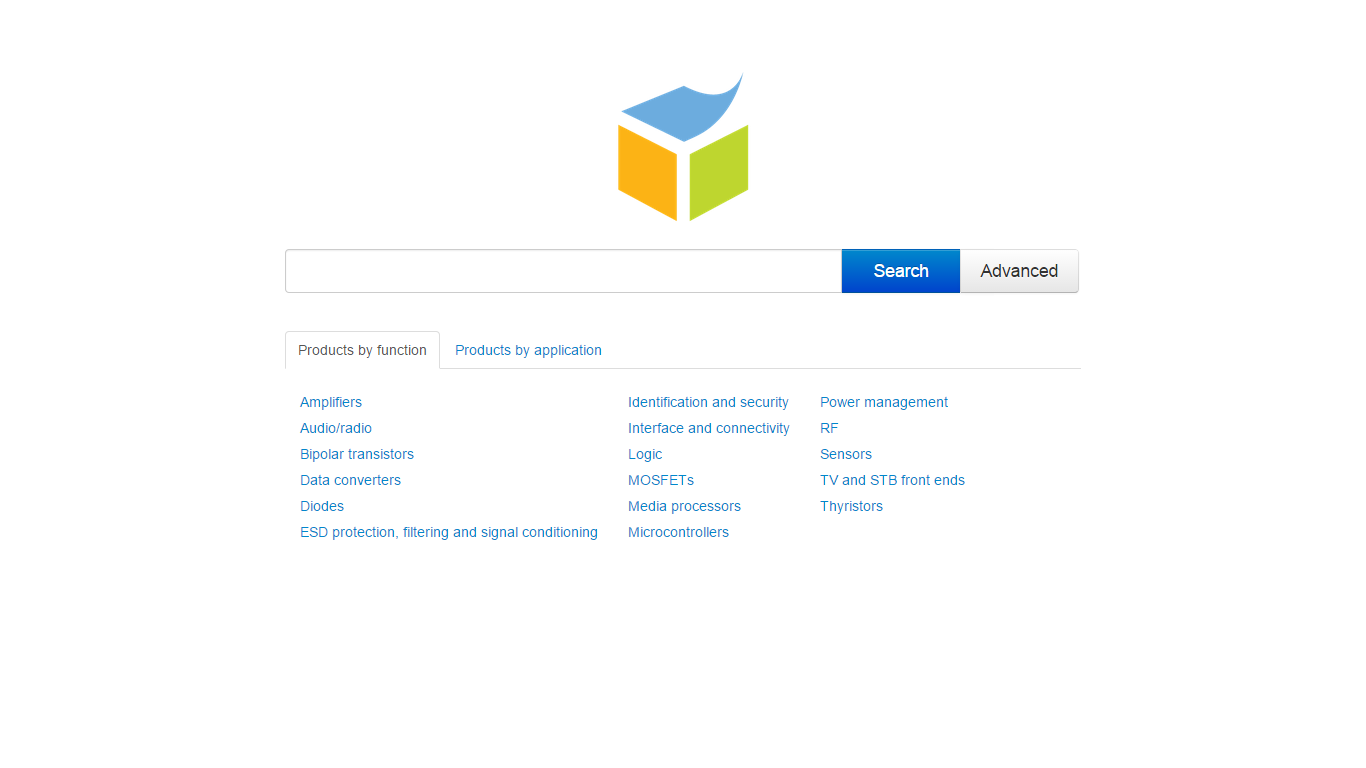
Task: Click the blue Search button
Action: tap(901, 271)
